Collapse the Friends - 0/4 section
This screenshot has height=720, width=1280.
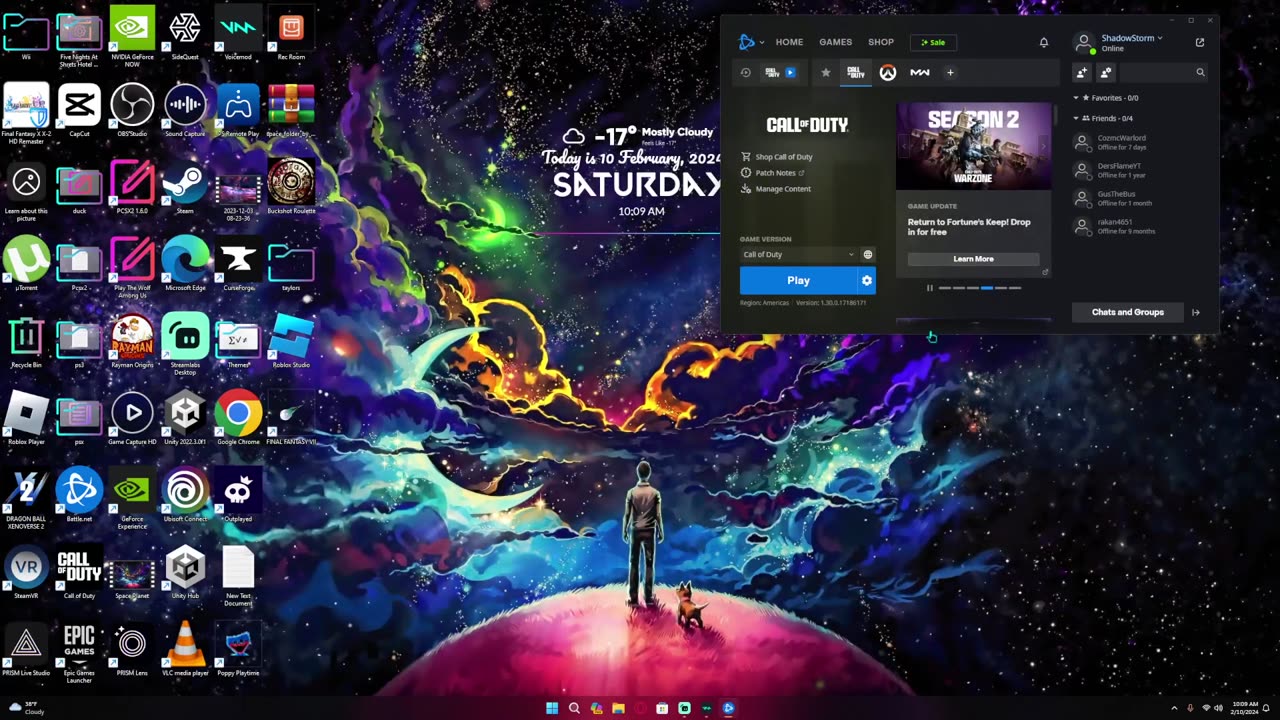[1104, 118]
